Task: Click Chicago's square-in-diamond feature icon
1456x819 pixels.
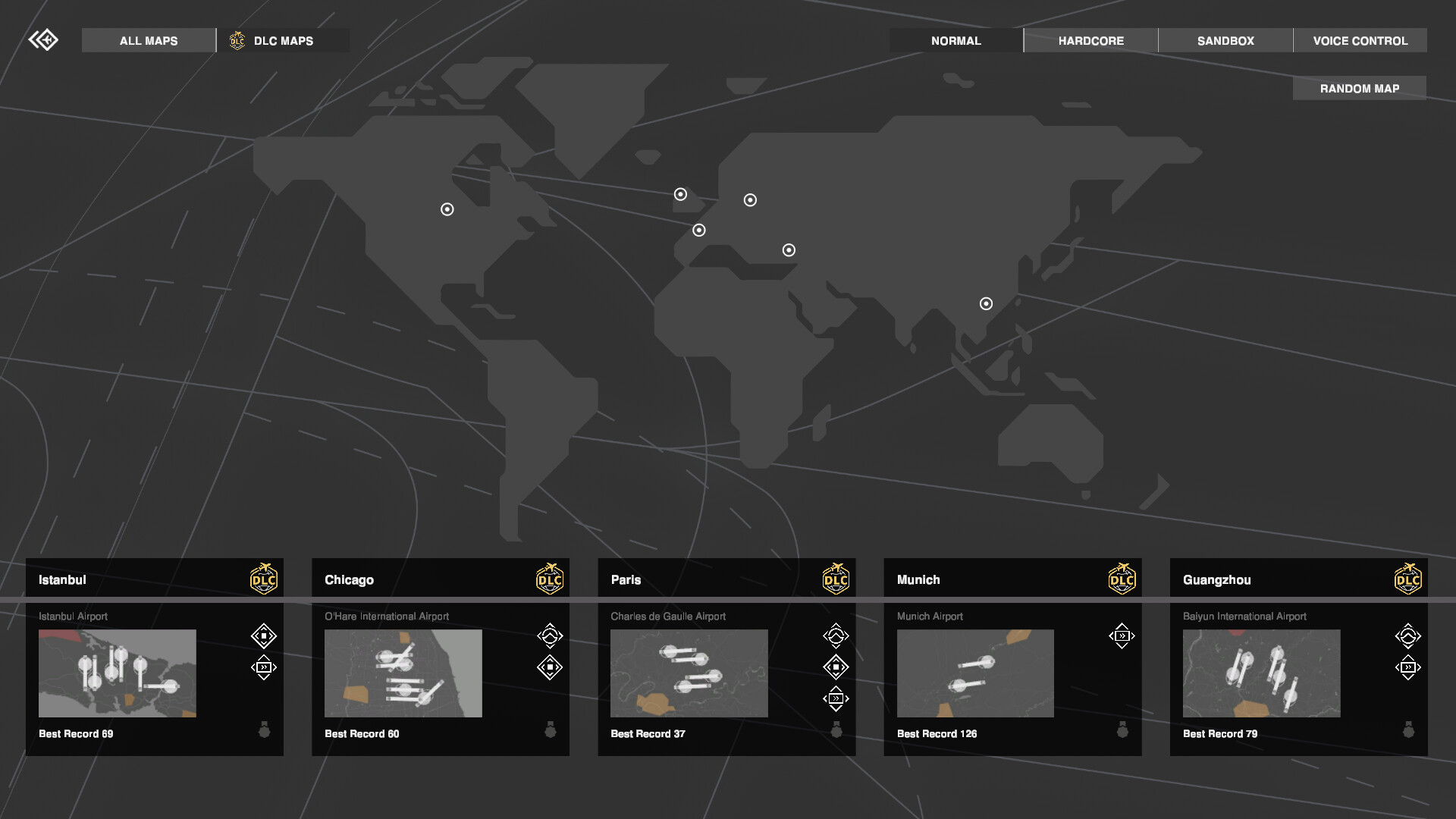Action: (x=550, y=667)
